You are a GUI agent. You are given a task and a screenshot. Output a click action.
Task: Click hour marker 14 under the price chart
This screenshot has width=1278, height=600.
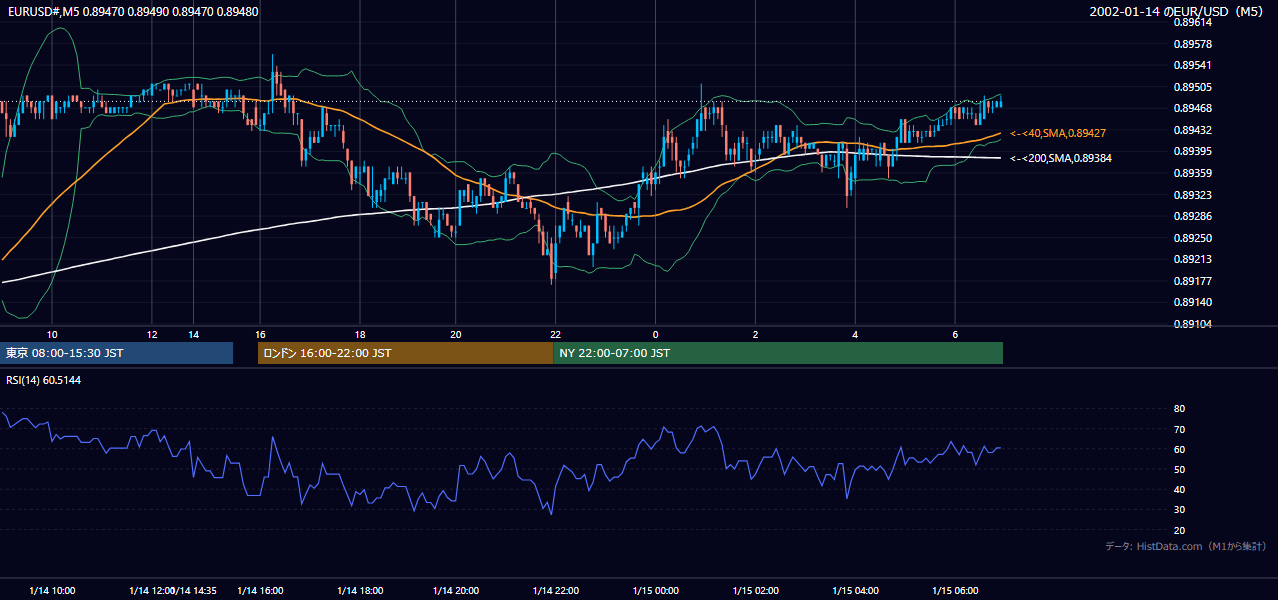pos(193,334)
